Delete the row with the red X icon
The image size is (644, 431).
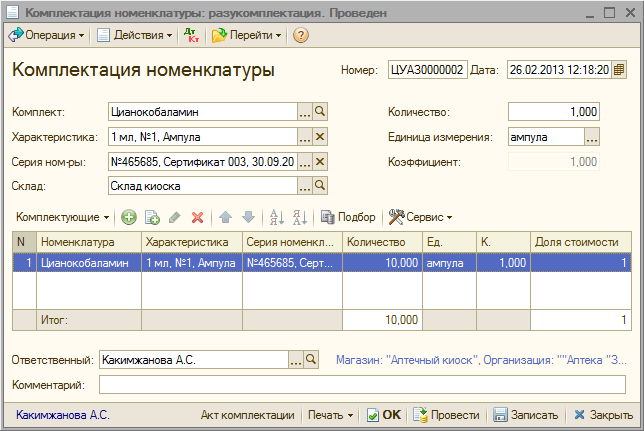198,216
